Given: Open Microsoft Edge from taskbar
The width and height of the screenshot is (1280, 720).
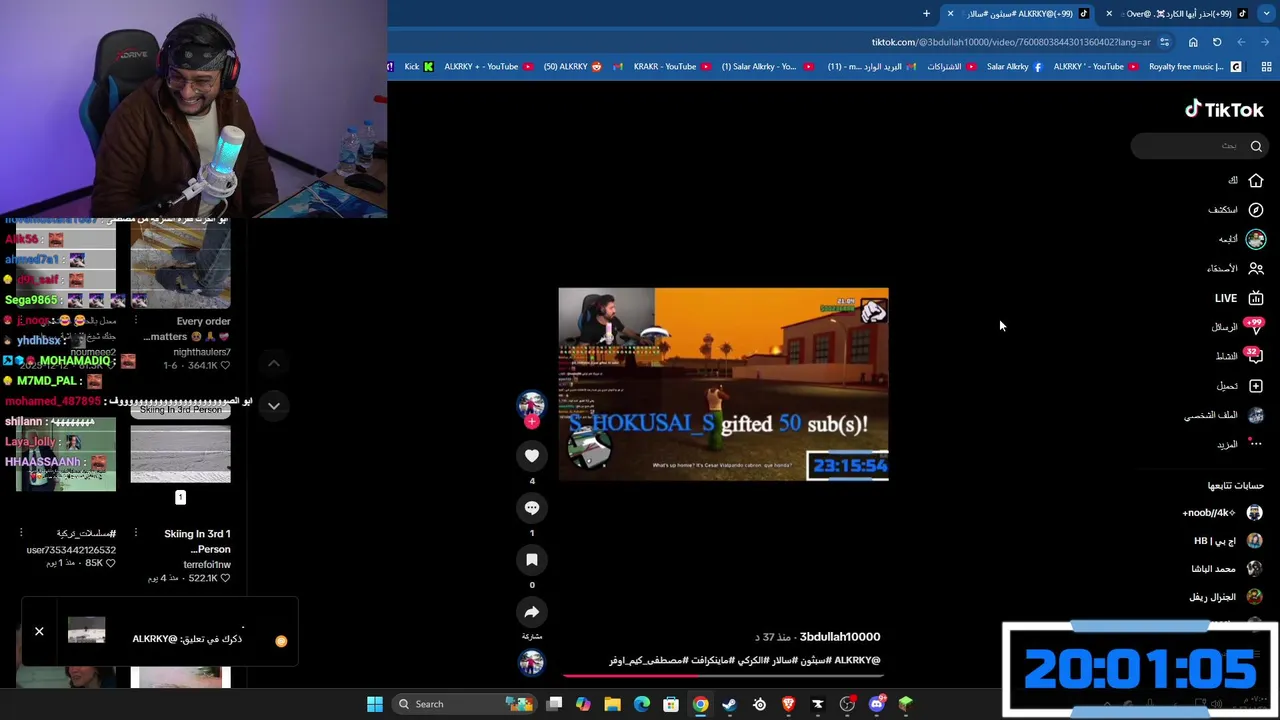Looking at the screenshot, I should click(642, 704).
